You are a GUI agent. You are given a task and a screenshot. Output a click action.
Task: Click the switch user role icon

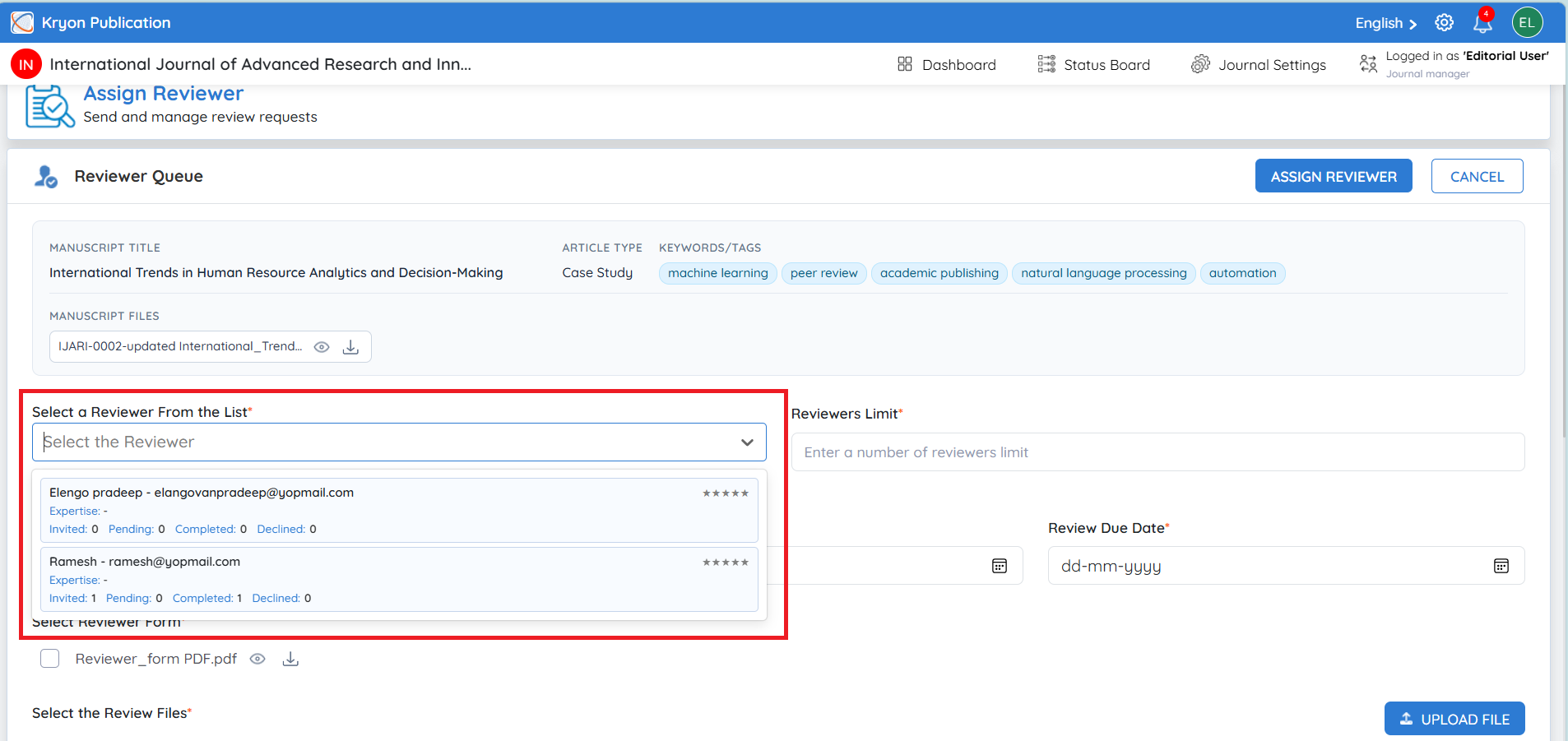click(x=1368, y=64)
